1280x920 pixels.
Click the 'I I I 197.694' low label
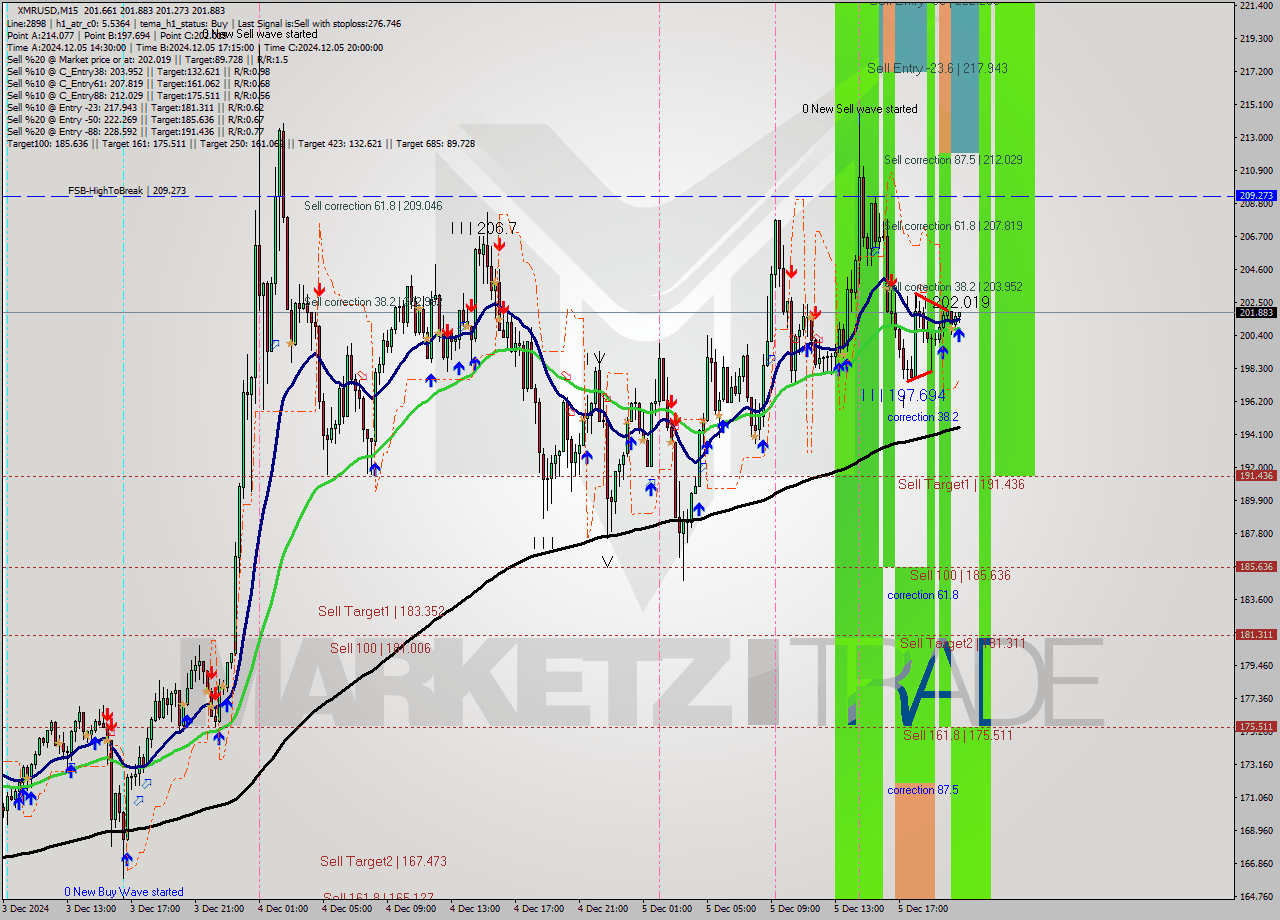pos(903,395)
